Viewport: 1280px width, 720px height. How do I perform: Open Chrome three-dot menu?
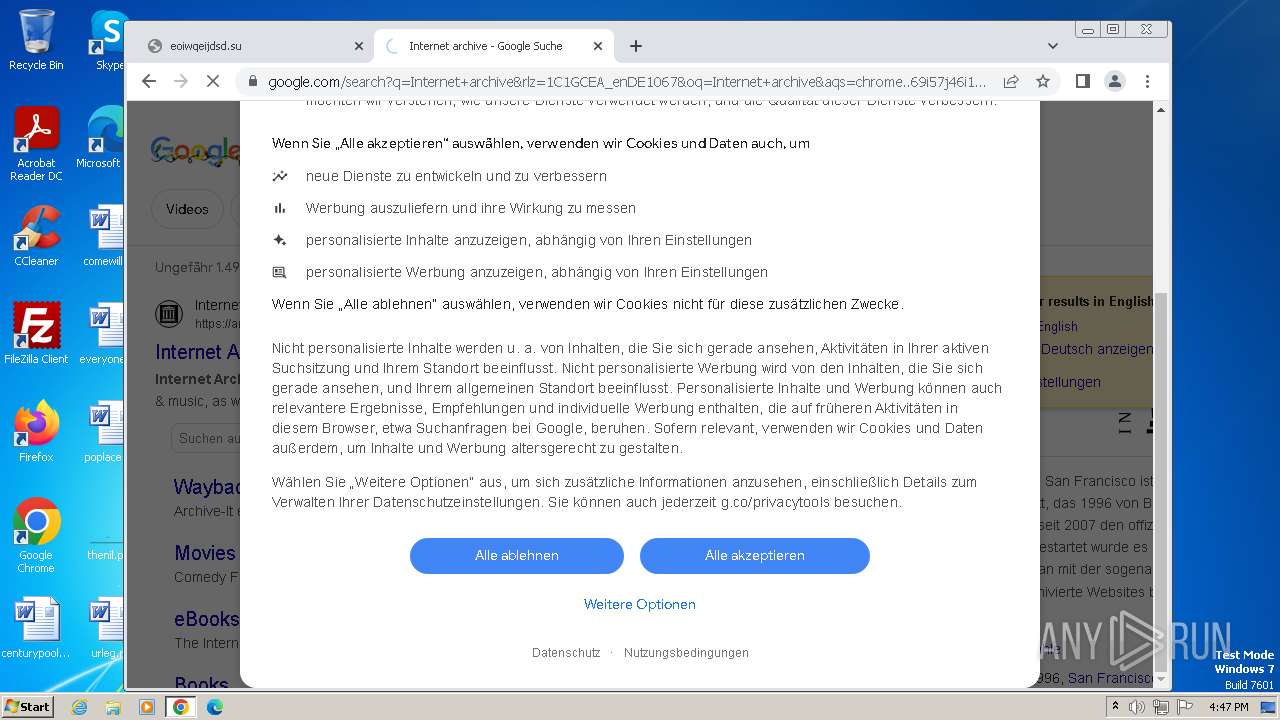(1147, 81)
